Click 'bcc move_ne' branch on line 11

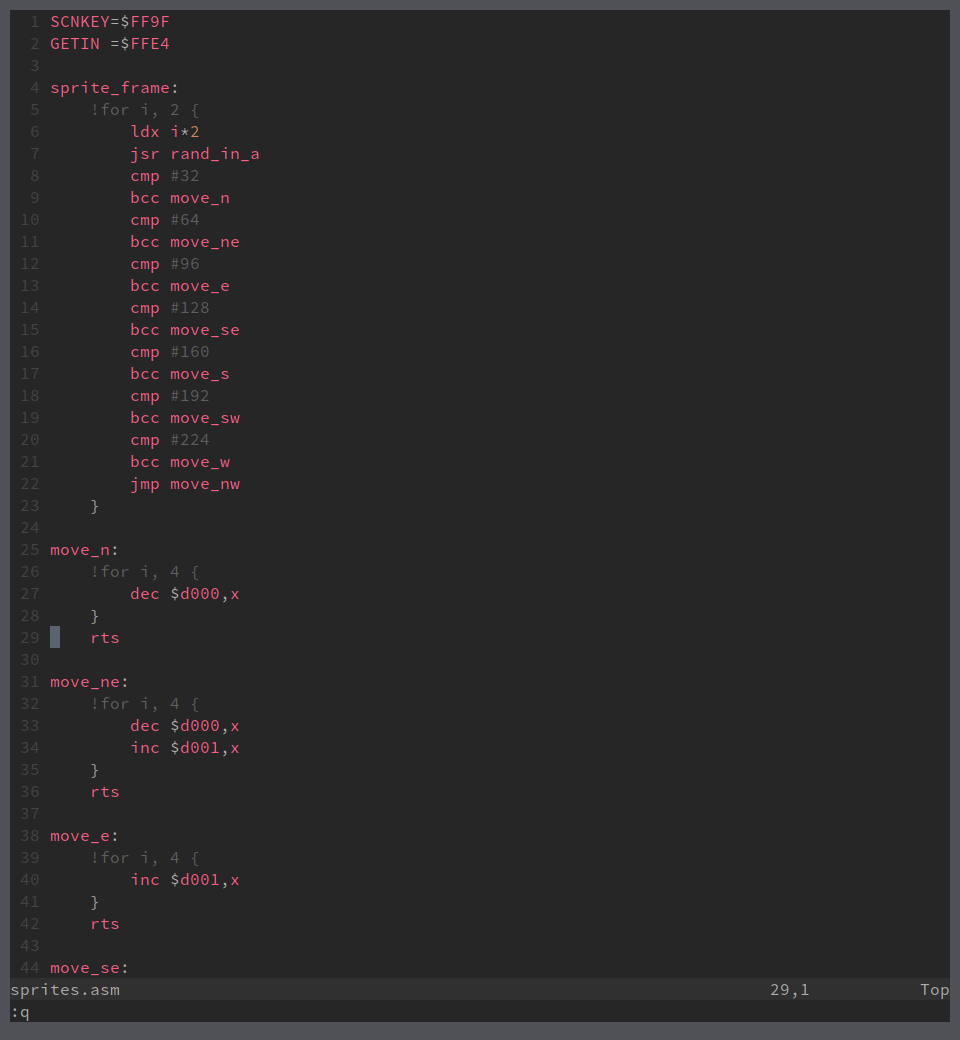(x=184, y=242)
